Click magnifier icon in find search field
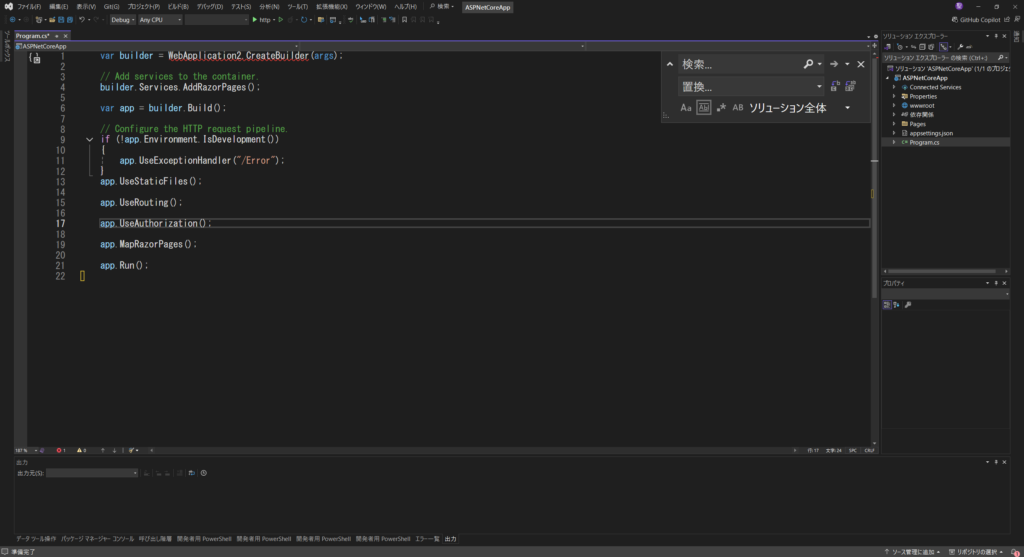 [808, 64]
